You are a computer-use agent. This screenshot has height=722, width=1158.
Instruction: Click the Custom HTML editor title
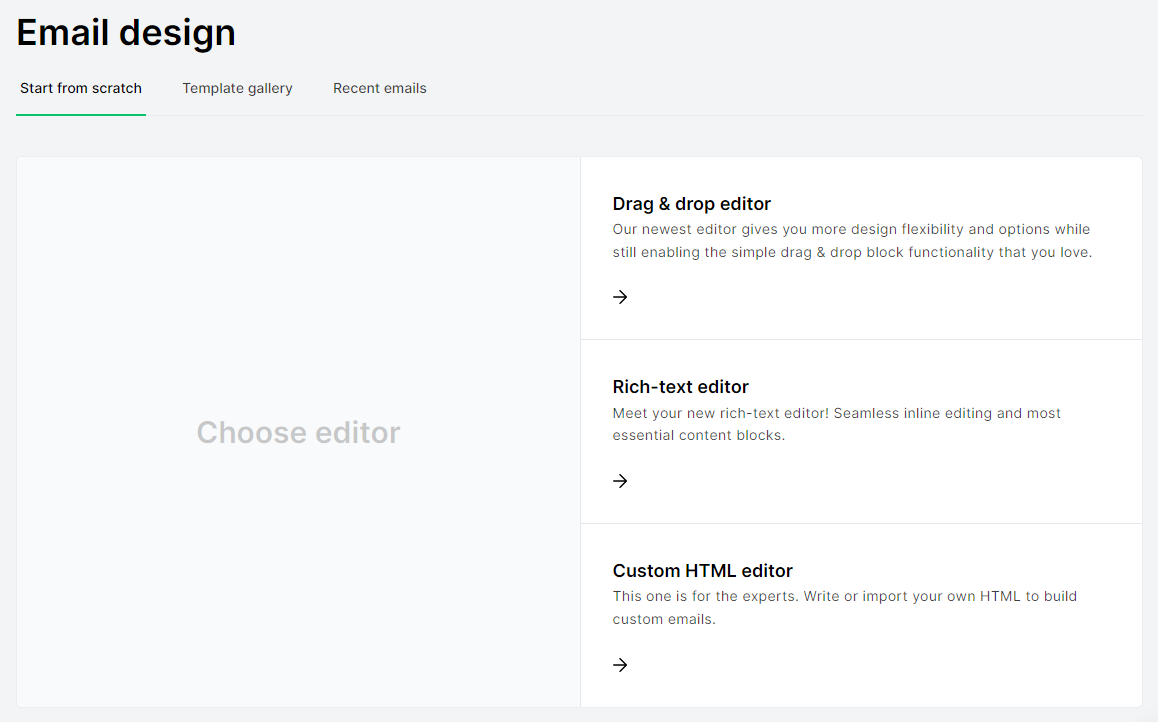(702, 571)
